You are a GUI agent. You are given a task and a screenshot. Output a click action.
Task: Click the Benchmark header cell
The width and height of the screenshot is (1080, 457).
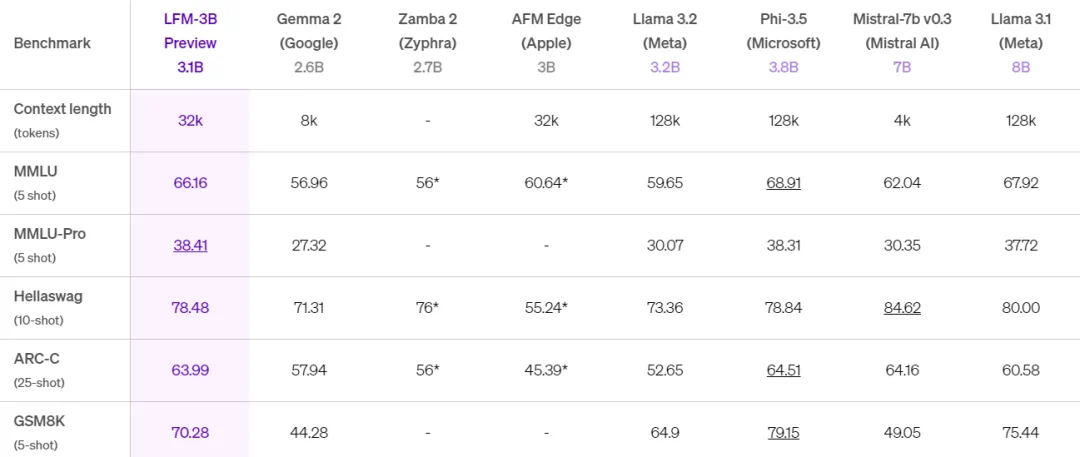(x=50, y=44)
